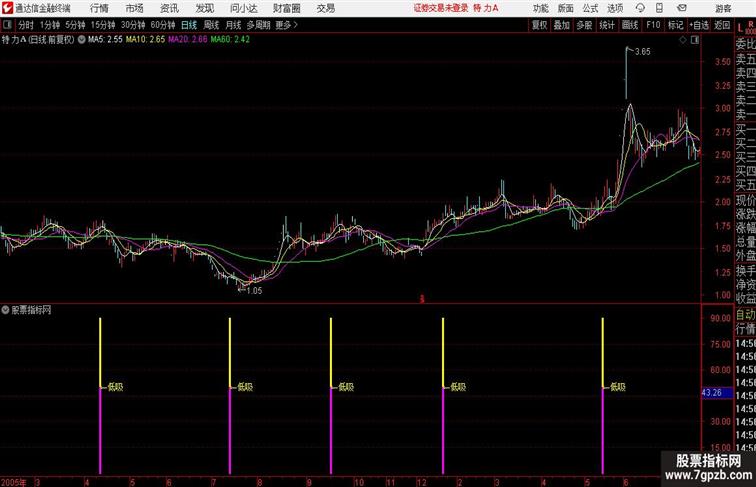Viewport: 756px width, 487px height.
Task: Open the 多周期 multi-period tab
Action: (258, 25)
